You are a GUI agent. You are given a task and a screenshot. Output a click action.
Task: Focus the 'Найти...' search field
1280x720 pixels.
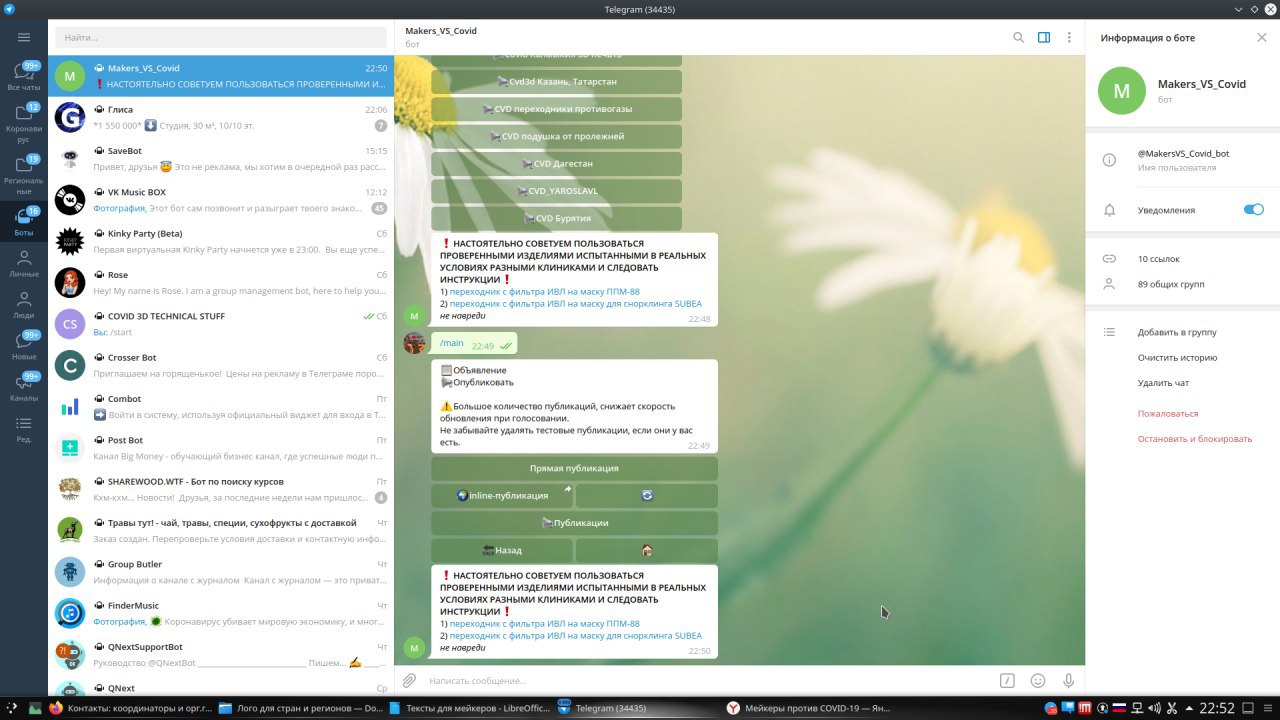point(220,37)
